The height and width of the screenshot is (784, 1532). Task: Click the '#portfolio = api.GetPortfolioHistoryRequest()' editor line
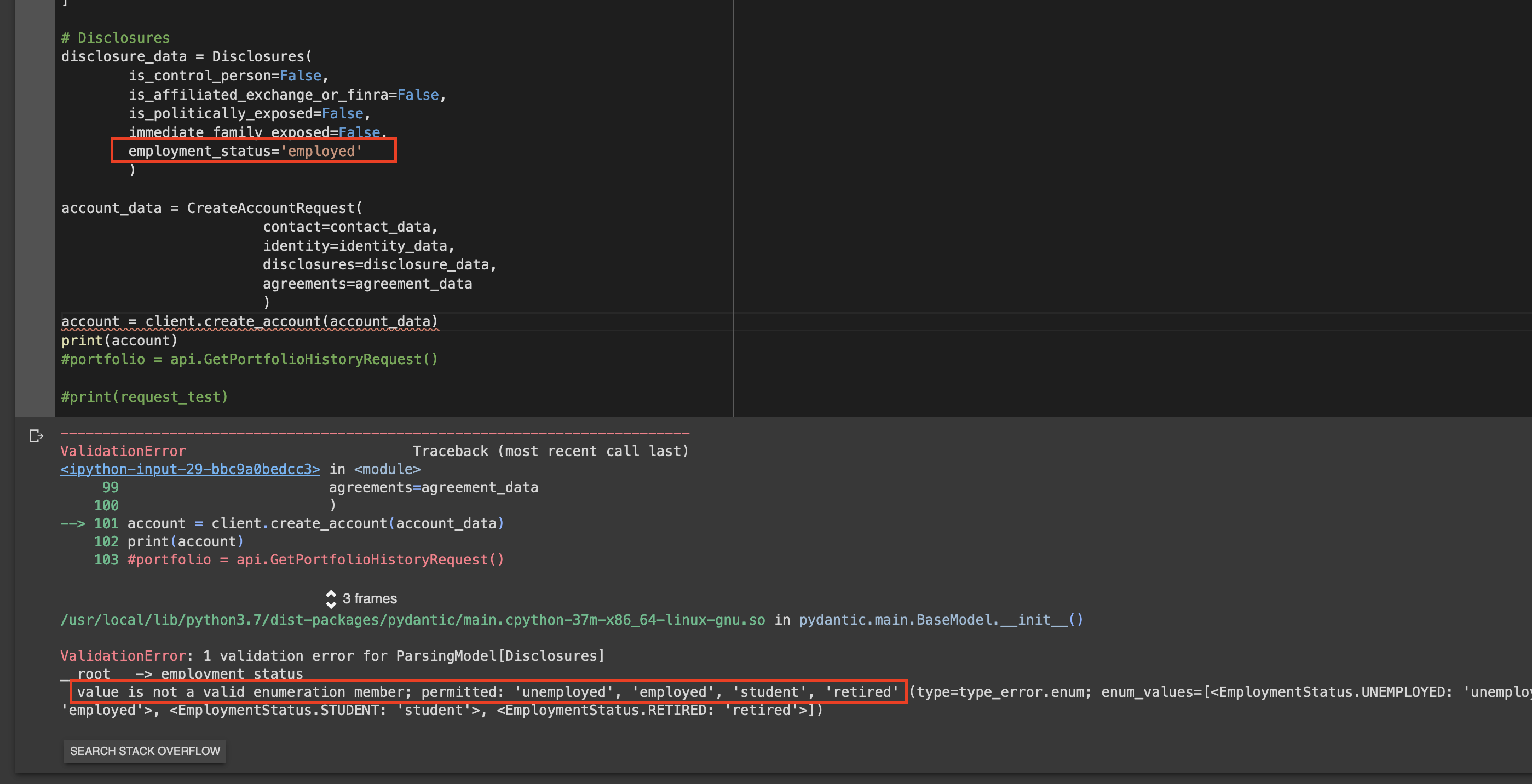250,359
